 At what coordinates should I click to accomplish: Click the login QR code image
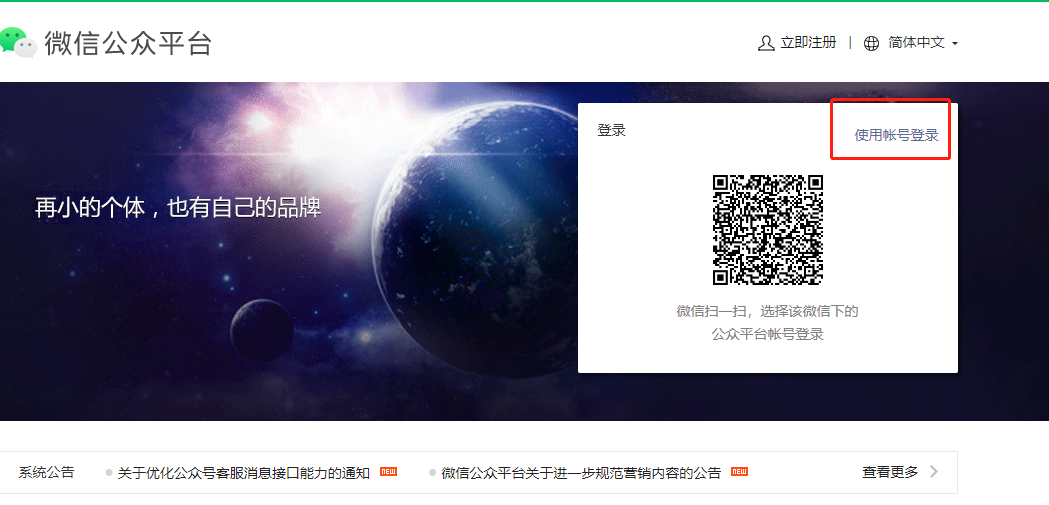tap(767, 230)
